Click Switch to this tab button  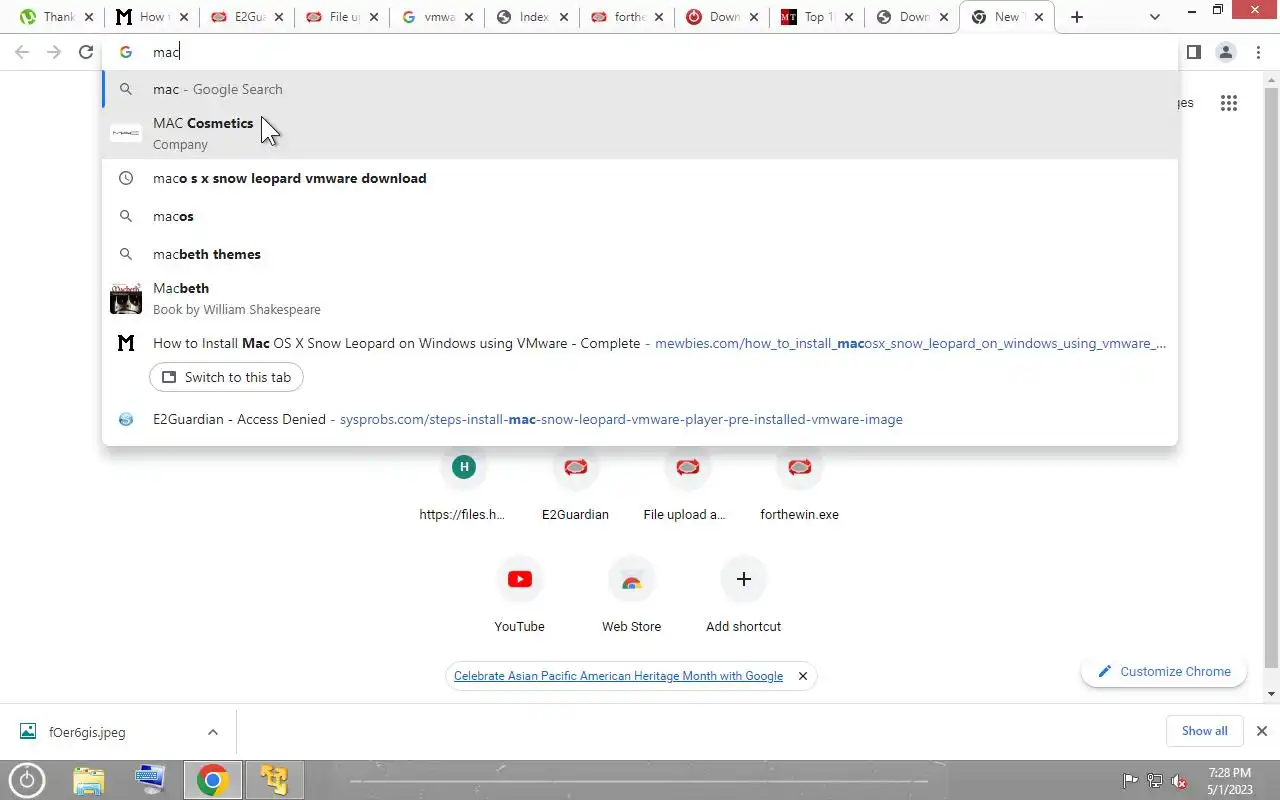[x=227, y=377]
